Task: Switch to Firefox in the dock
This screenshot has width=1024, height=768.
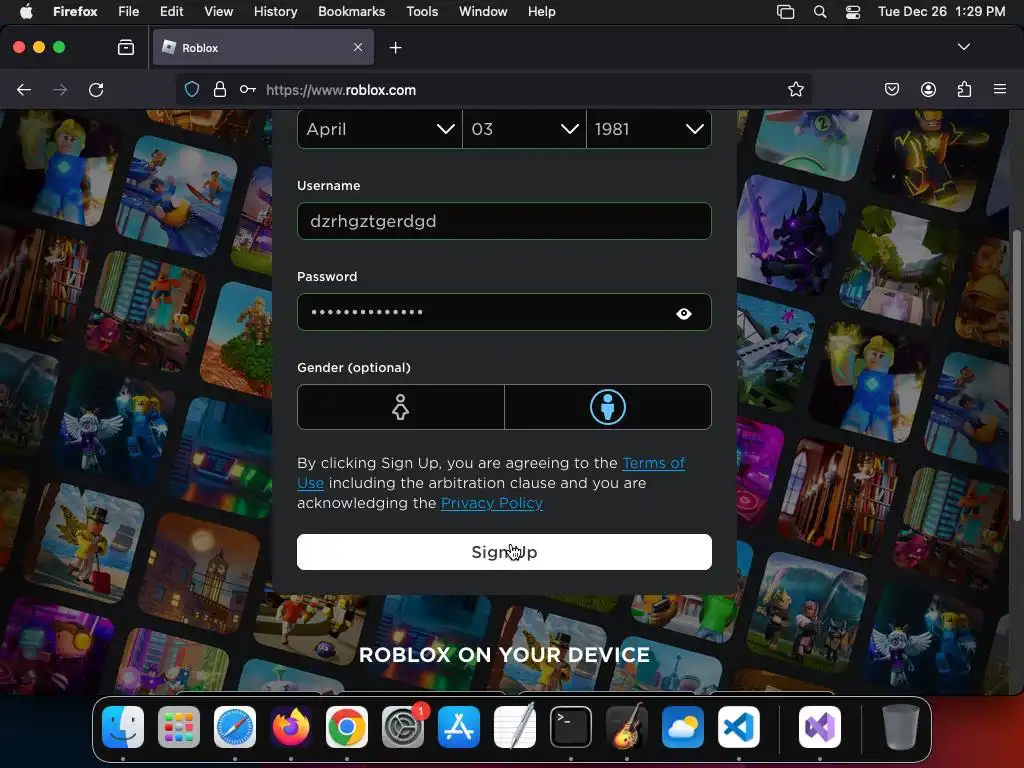Action: pyautogui.click(x=291, y=727)
